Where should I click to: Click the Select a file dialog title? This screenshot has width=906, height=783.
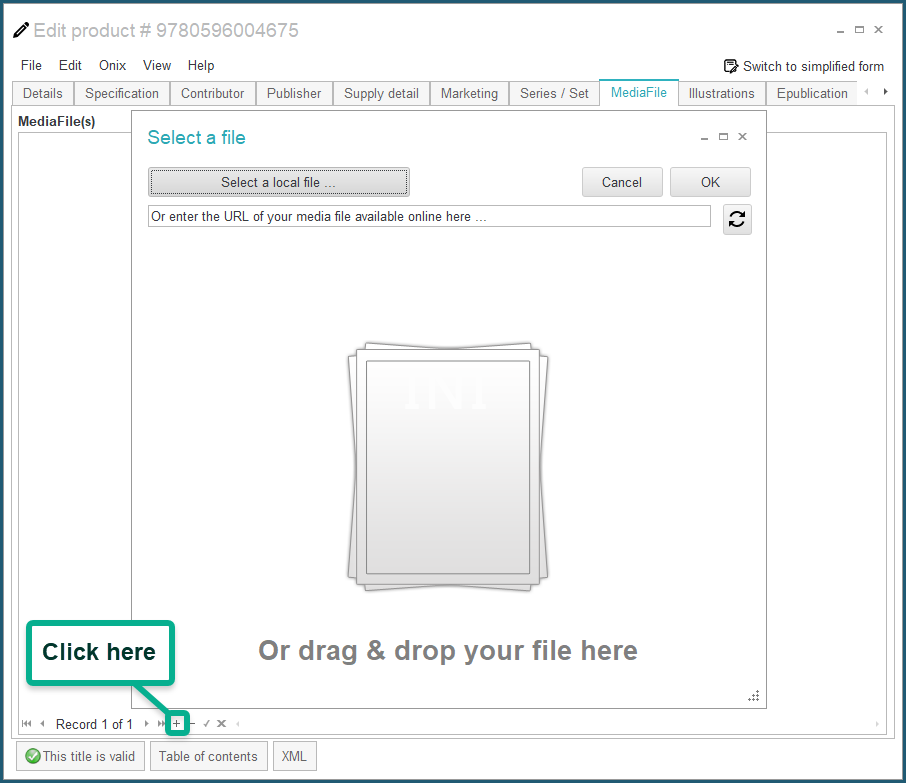(x=196, y=138)
